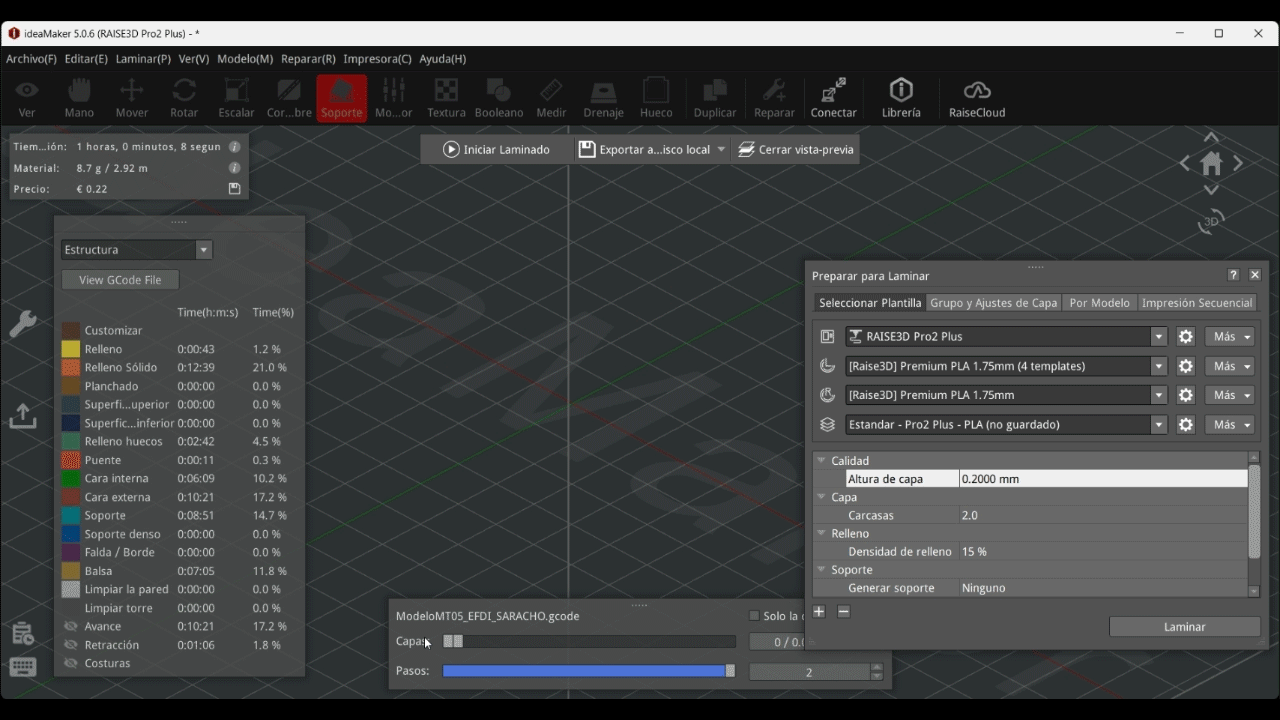Open RaiseCloud
The width and height of the screenshot is (1280, 720).
point(977,98)
